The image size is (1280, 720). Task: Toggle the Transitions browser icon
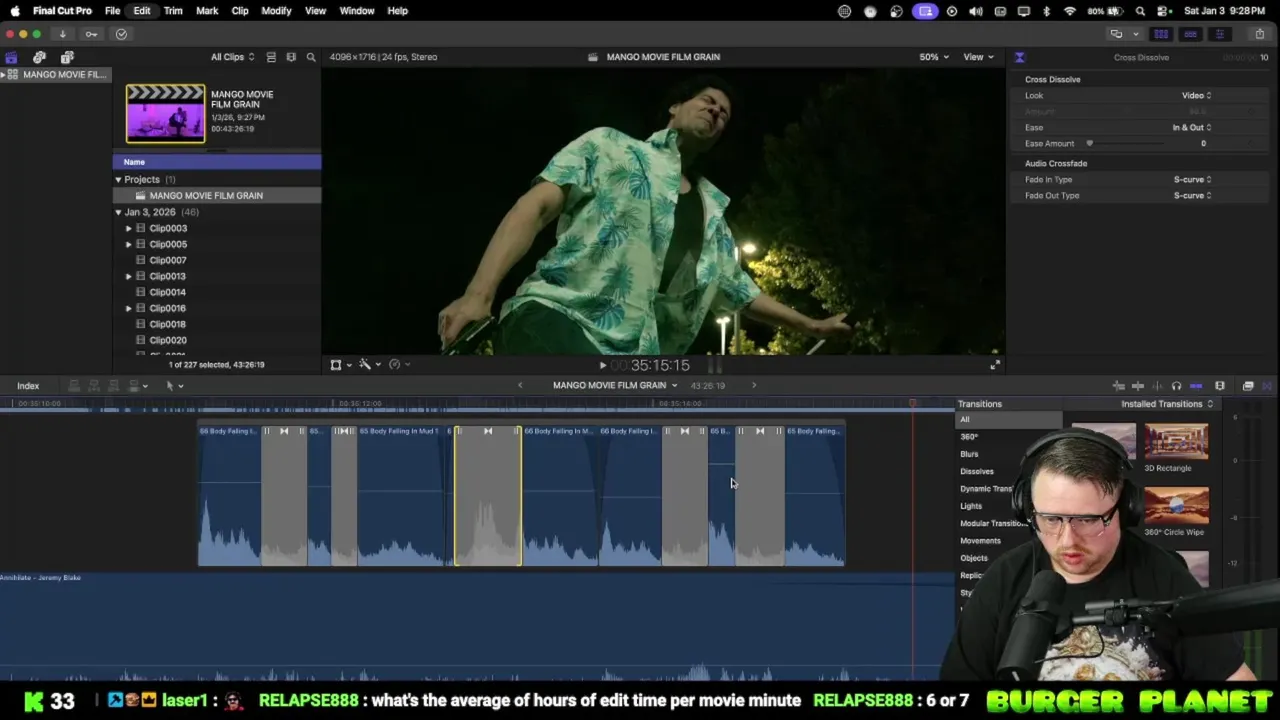(x=1267, y=385)
